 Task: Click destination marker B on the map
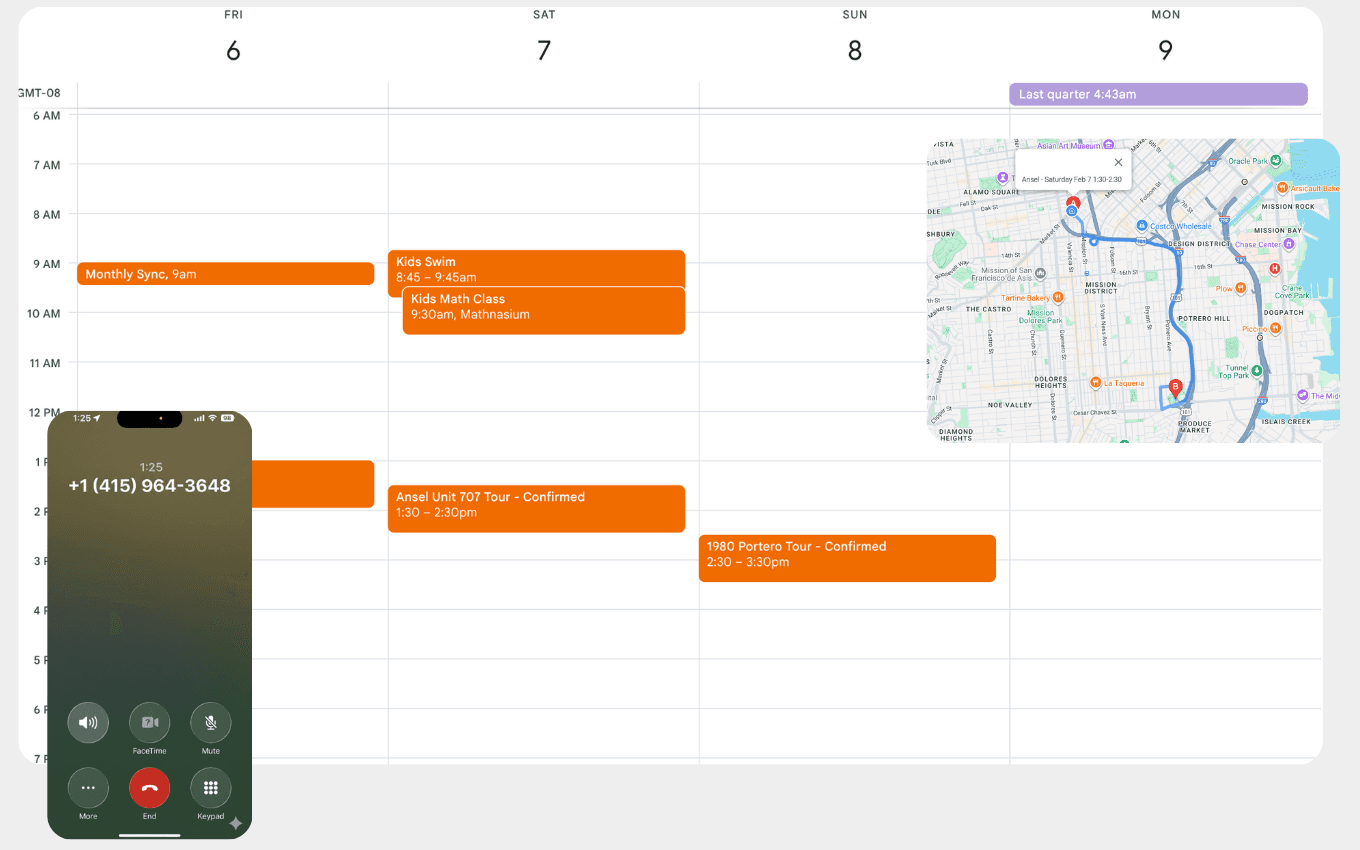pyautogui.click(x=1175, y=388)
